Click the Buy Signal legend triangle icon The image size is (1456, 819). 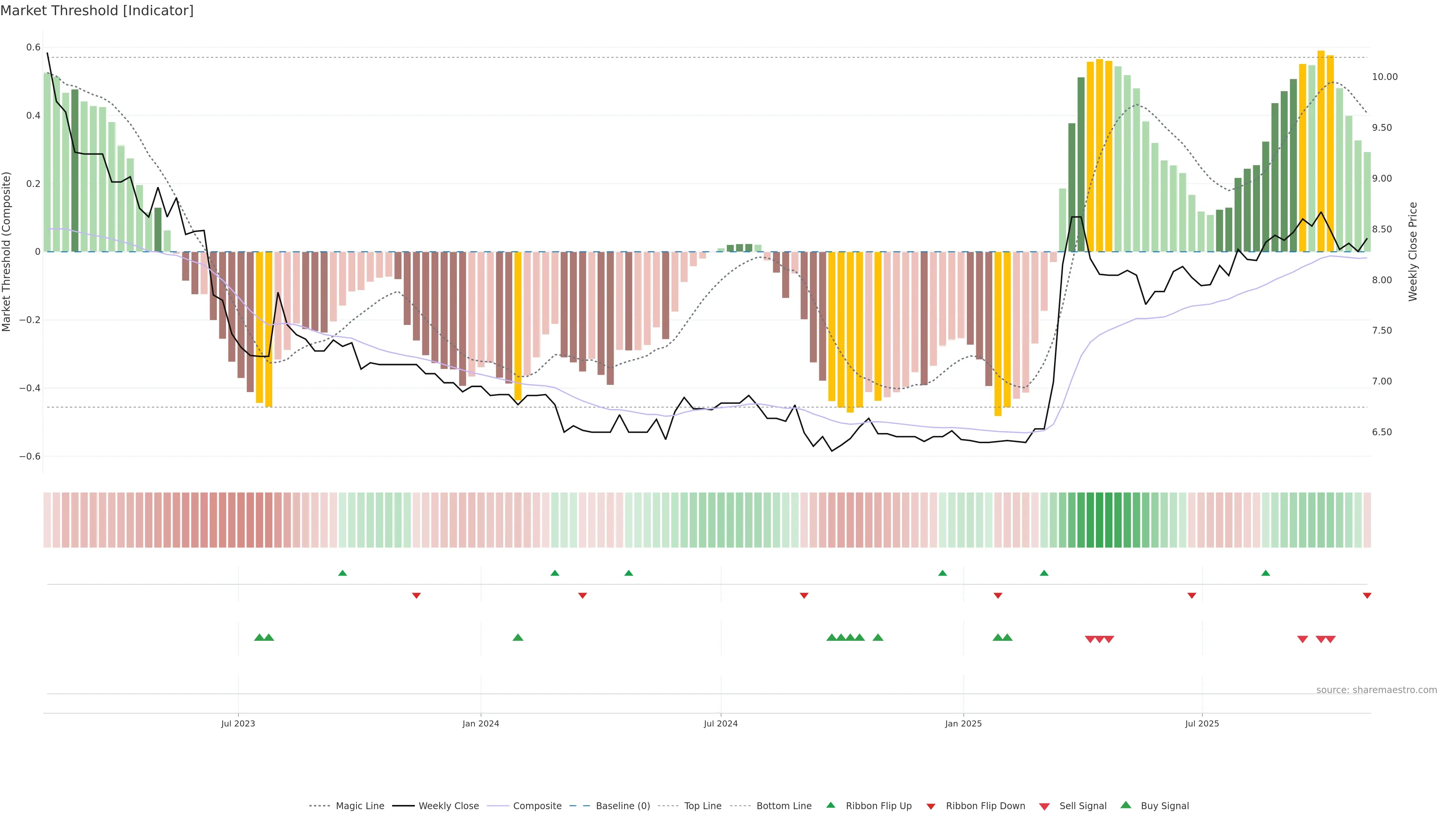coord(1126,805)
